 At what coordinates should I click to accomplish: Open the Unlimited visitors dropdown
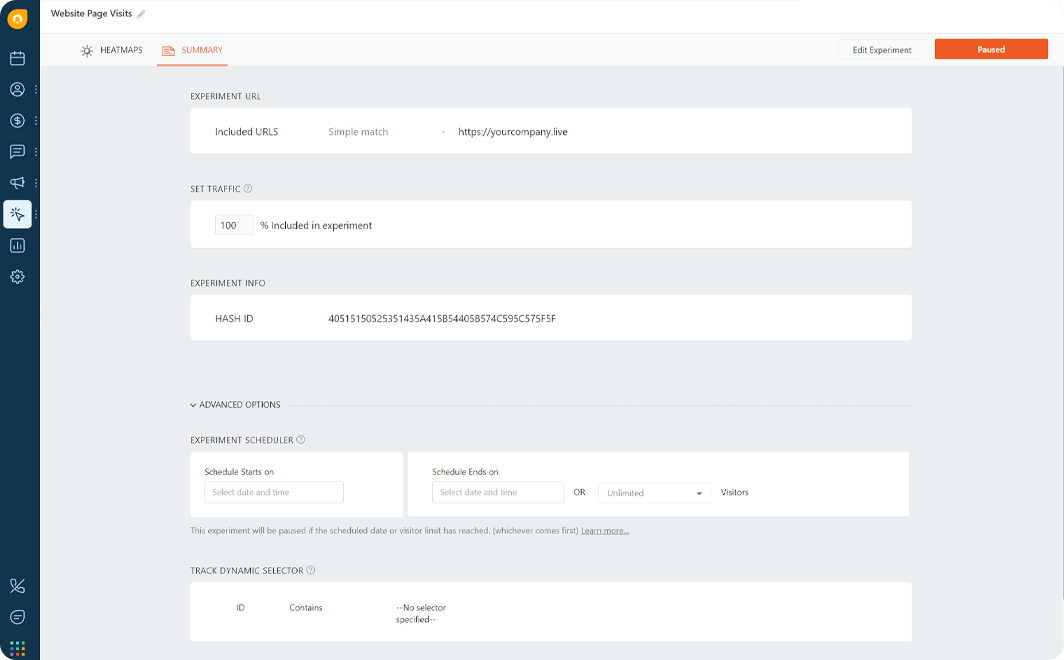(x=654, y=492)
